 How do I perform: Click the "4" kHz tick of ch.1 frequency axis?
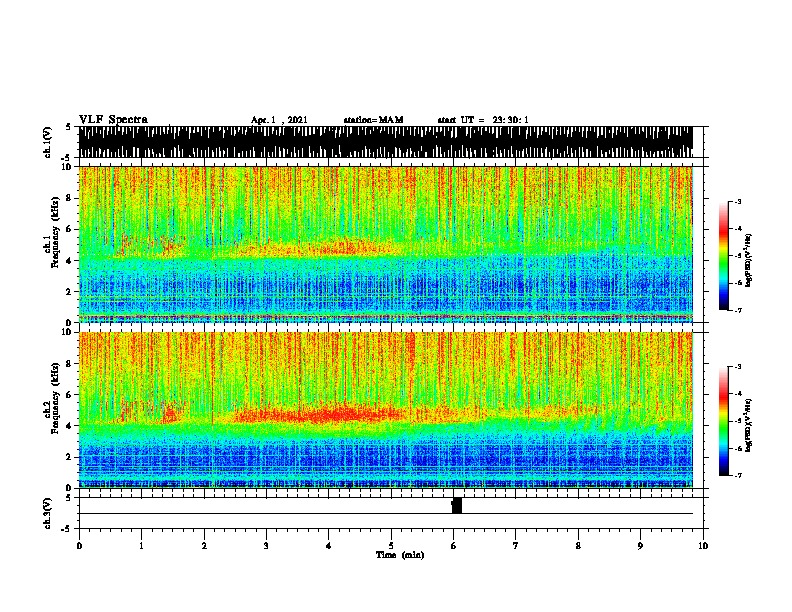[x=70, y=261]
